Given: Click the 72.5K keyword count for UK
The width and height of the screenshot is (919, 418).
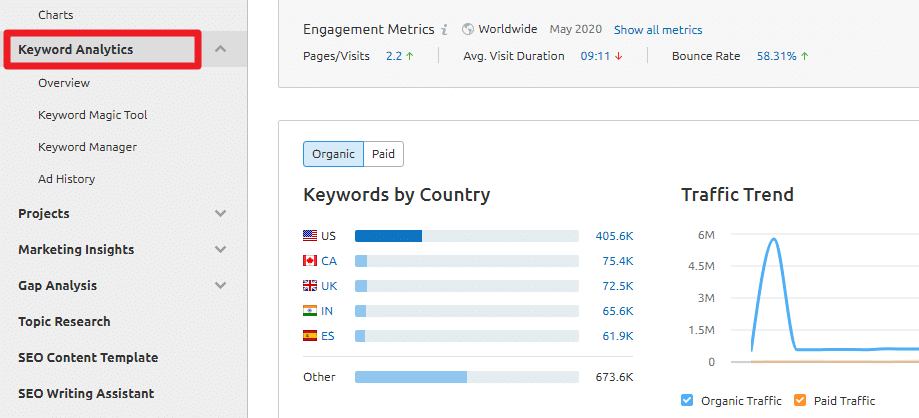Looking at the screenshot, I should click(x=618, y=286).
